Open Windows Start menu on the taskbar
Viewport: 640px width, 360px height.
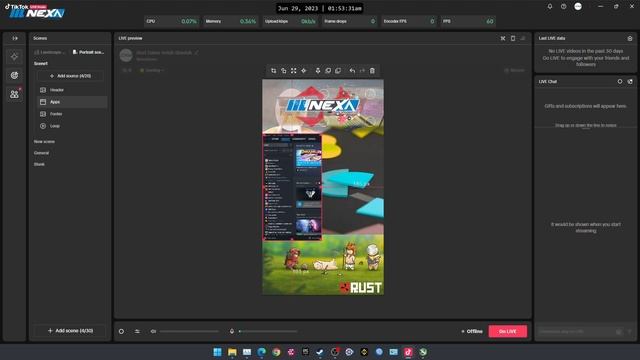click(x=218, y=352)
